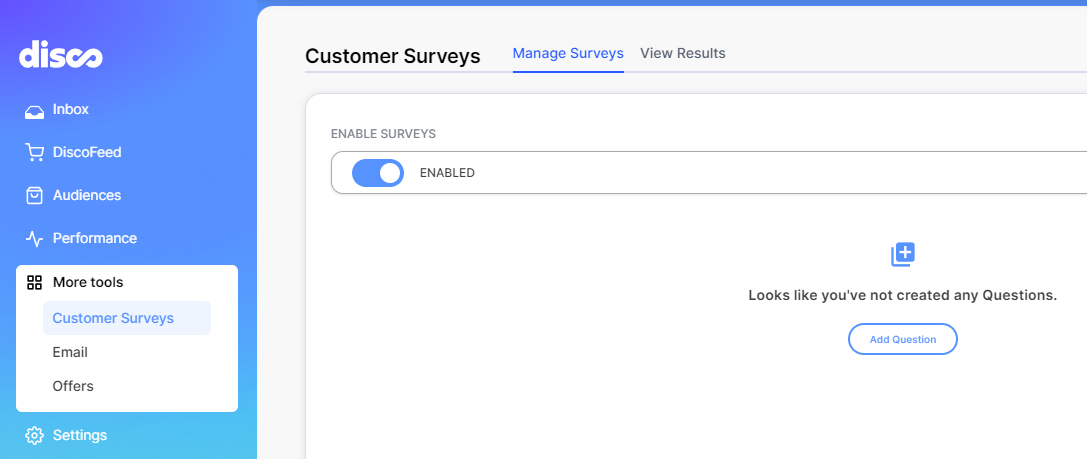This screenshot has height=459, width=1087.
Task: Disable the Enable Surveys toggle
Action: click(378, 173)
